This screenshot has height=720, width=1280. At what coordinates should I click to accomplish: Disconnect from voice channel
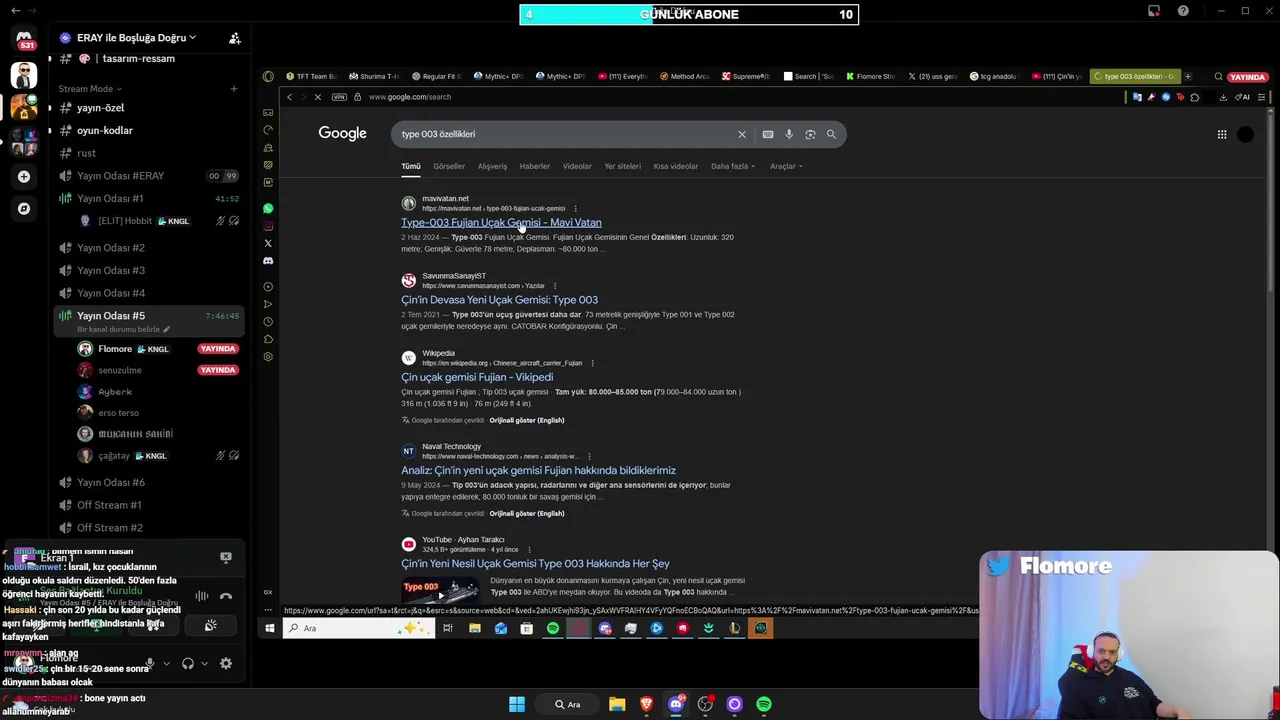coord(226,597)
